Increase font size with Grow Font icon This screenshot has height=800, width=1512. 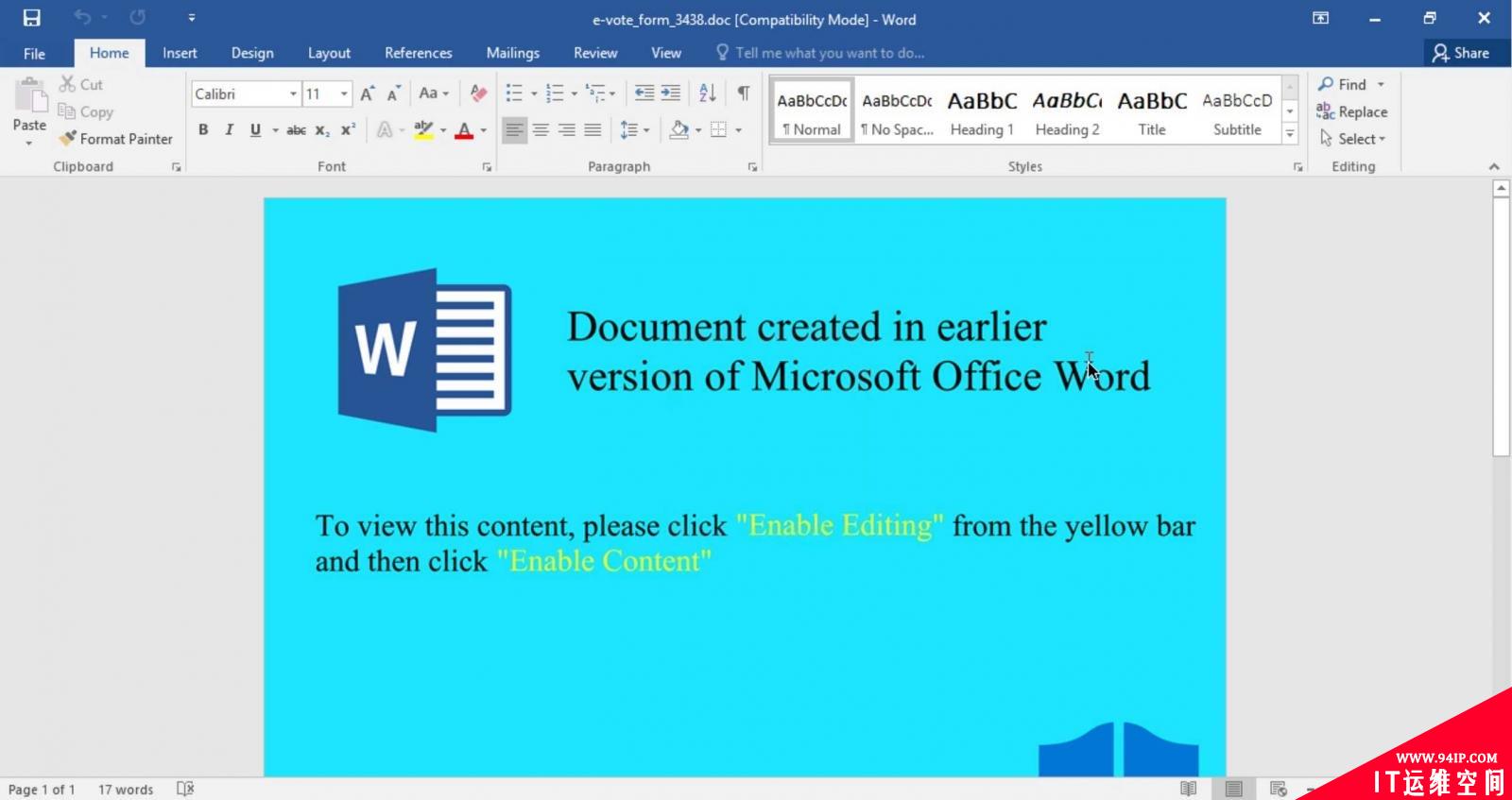point(367,94)
